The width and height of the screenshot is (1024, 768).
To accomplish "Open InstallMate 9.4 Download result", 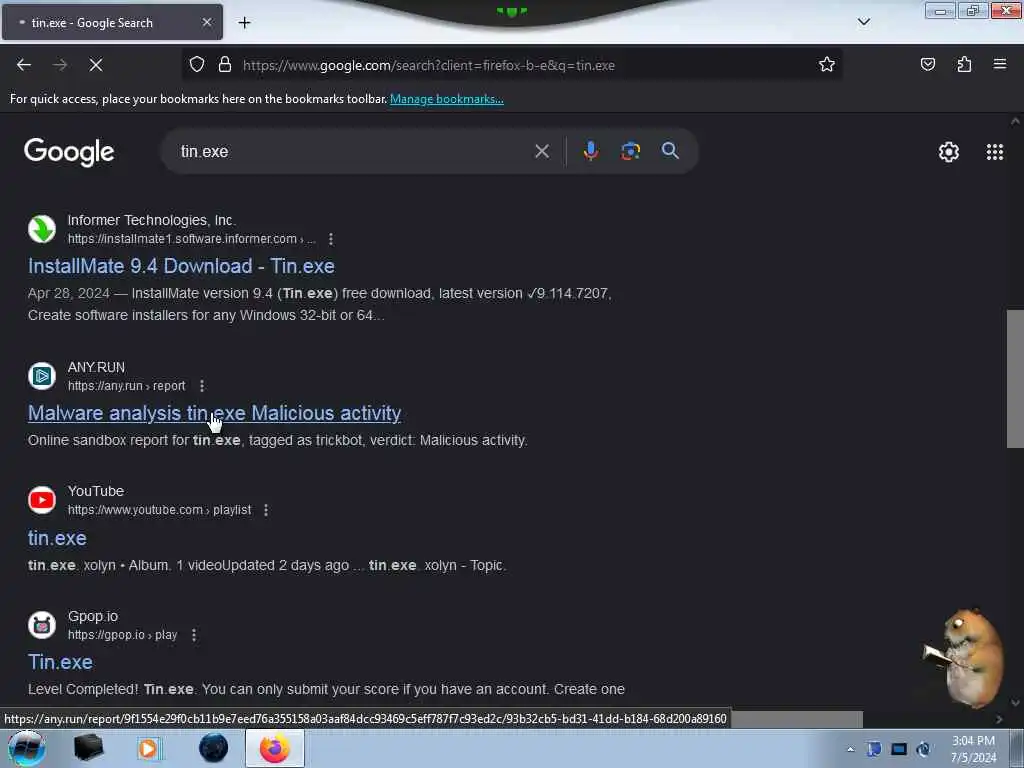I will click(x=181, y=266).
